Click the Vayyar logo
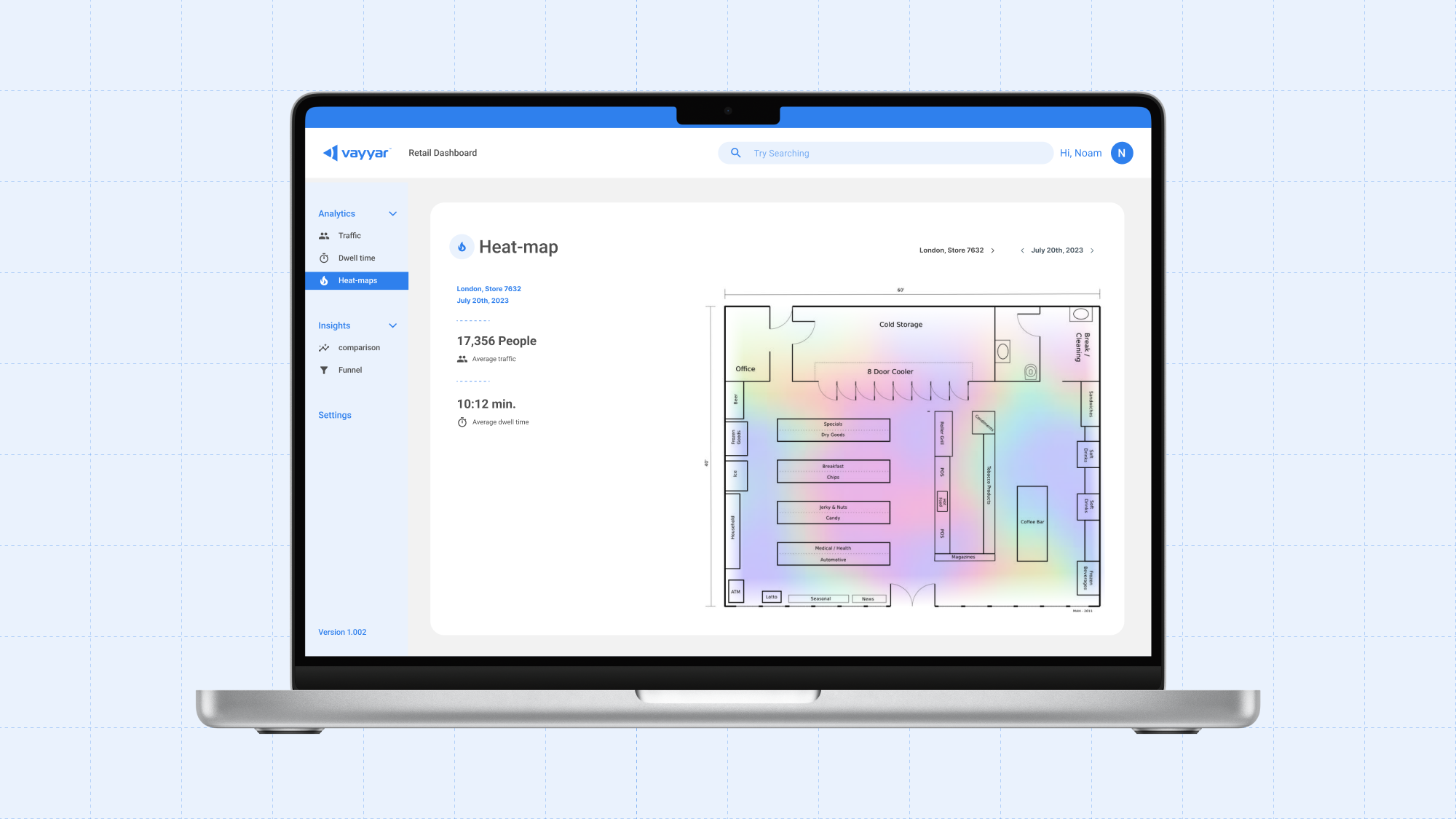 [x=357, y=153]
